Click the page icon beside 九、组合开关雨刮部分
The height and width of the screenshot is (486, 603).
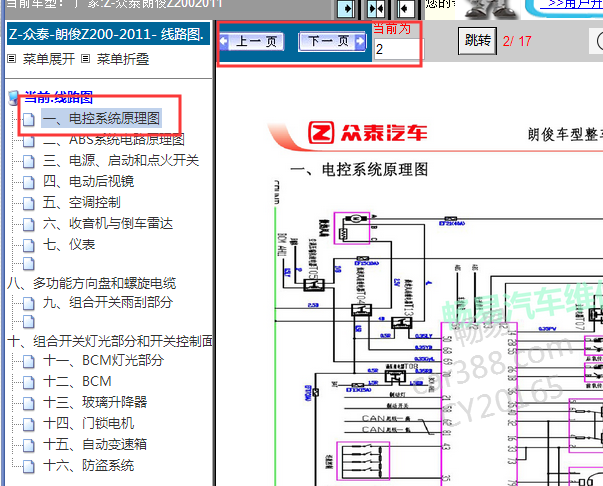point(28,304)
